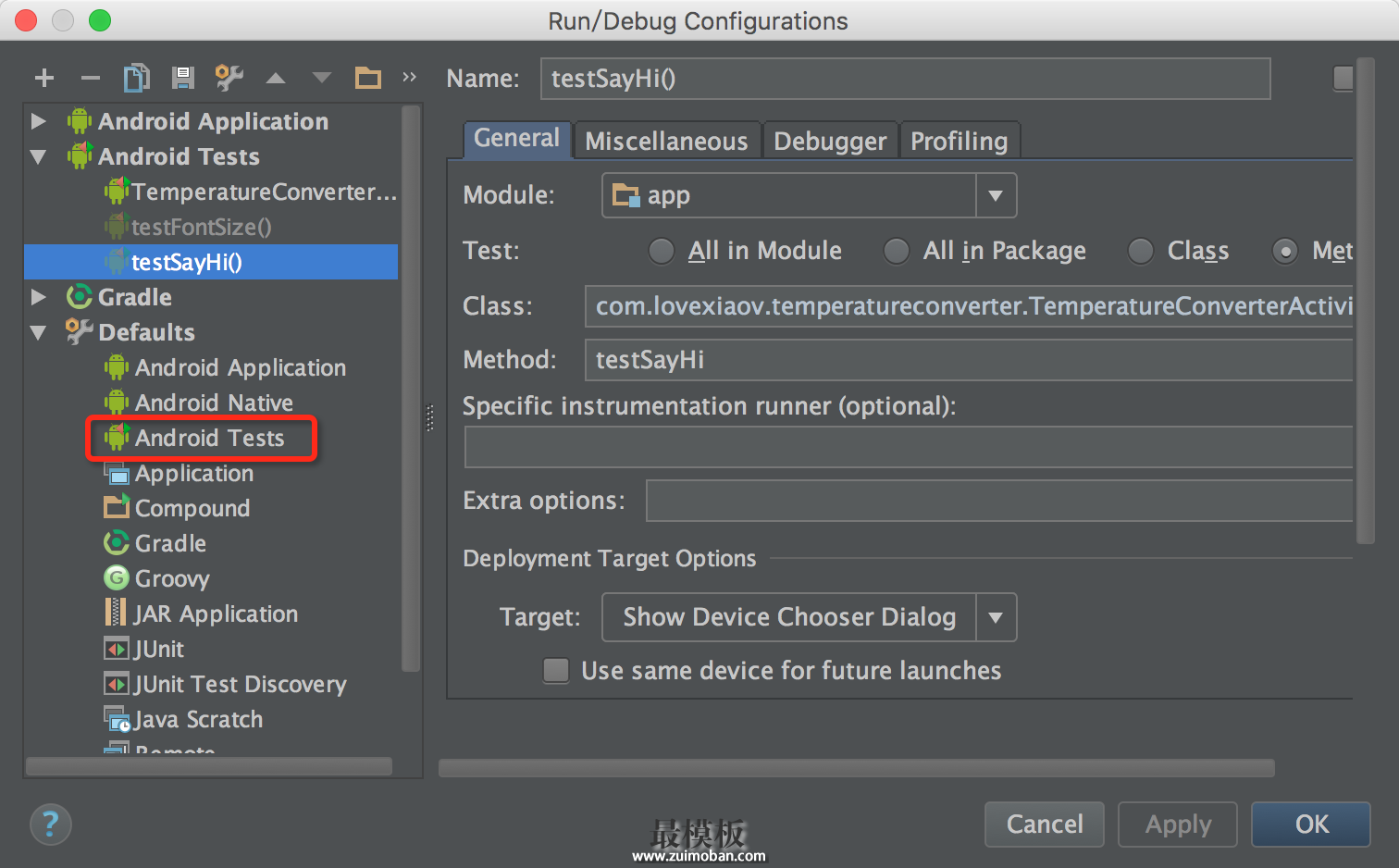The width and height of the screenshot is (1399, 868).
Task: Select Android Tests group node
Action: tap(179, 156)
